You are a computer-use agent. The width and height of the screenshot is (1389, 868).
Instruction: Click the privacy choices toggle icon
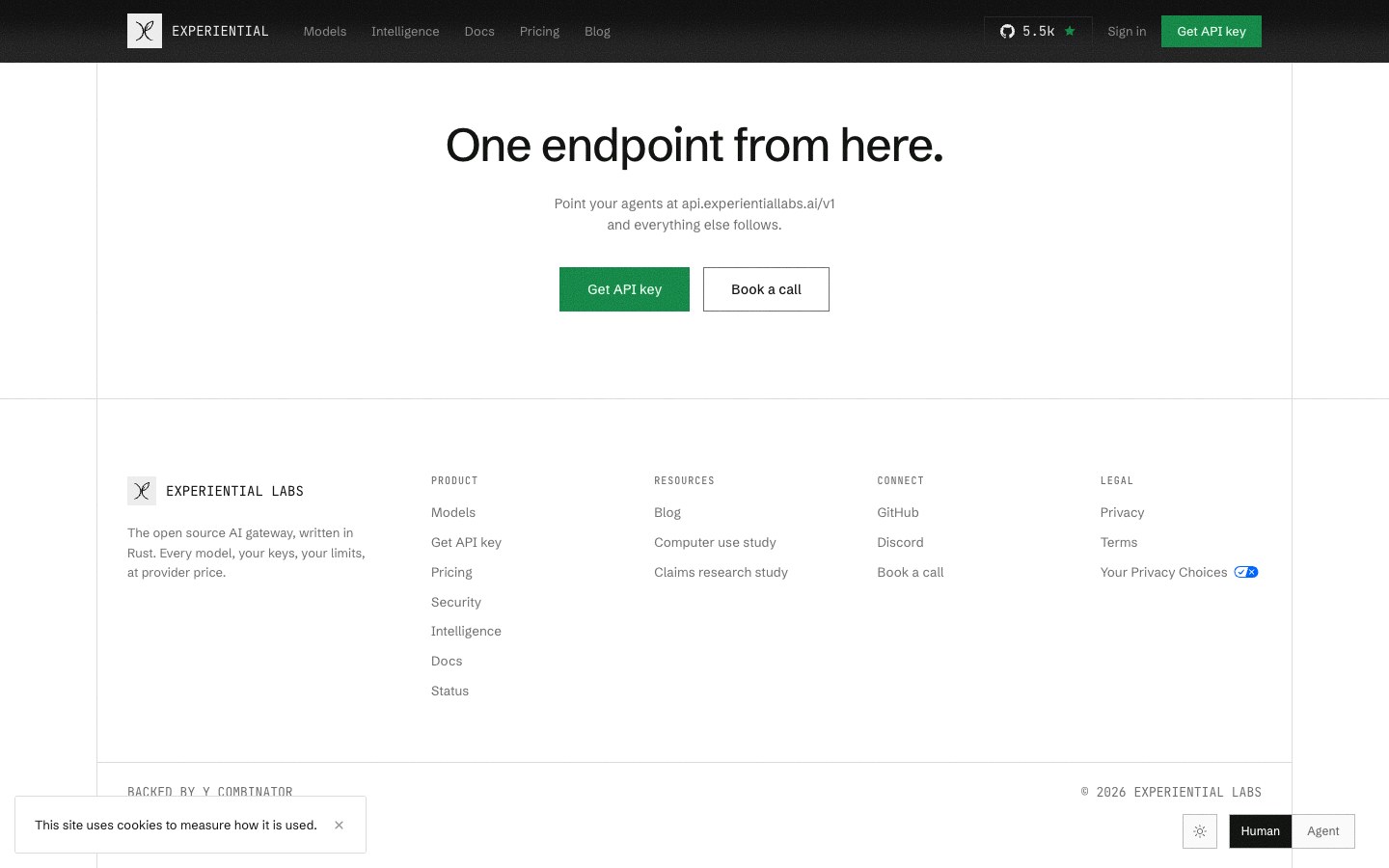tap(1246, 572)
